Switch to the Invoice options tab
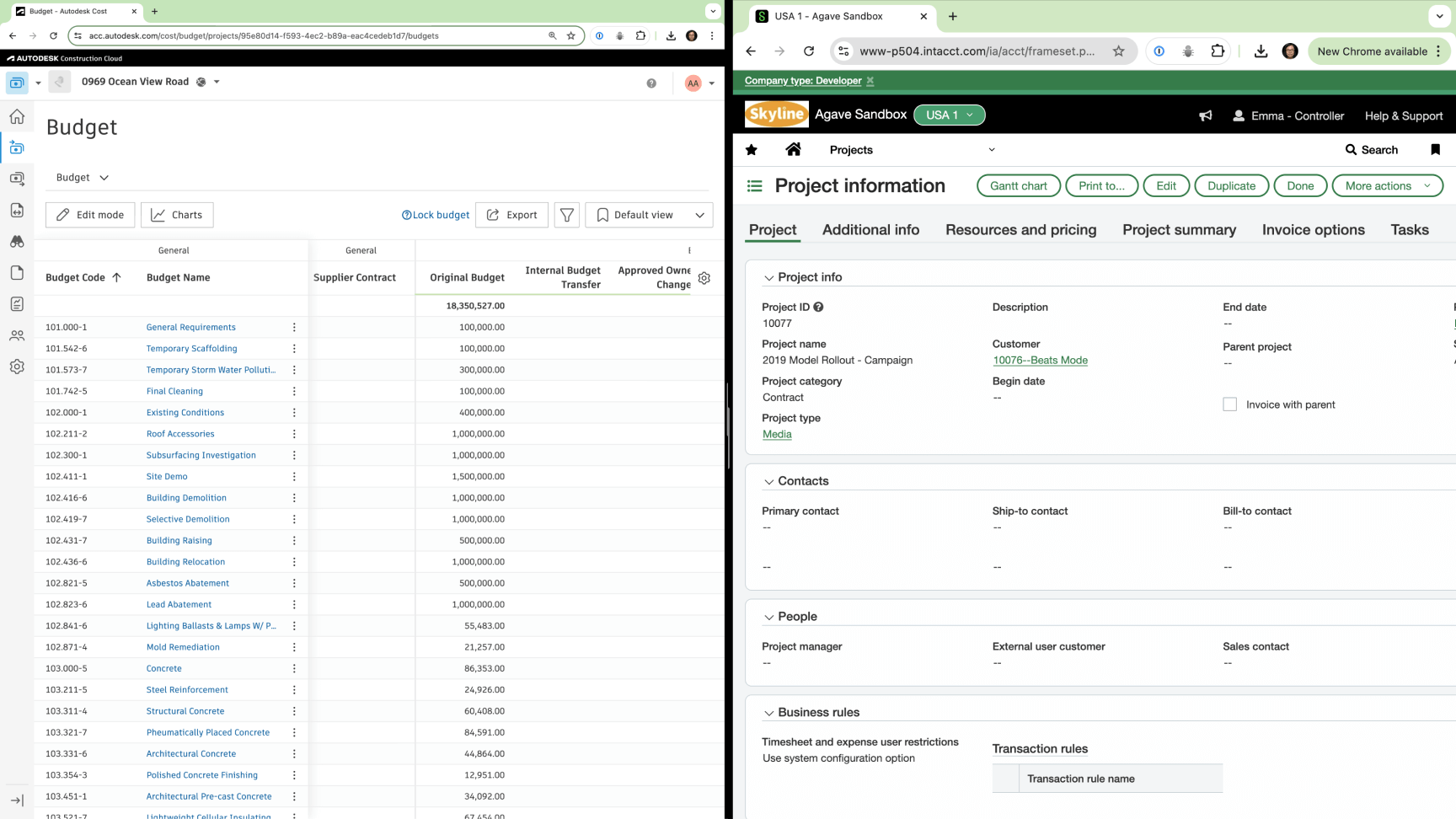This screenshot has width=1456, height=819. point(1313,230)
